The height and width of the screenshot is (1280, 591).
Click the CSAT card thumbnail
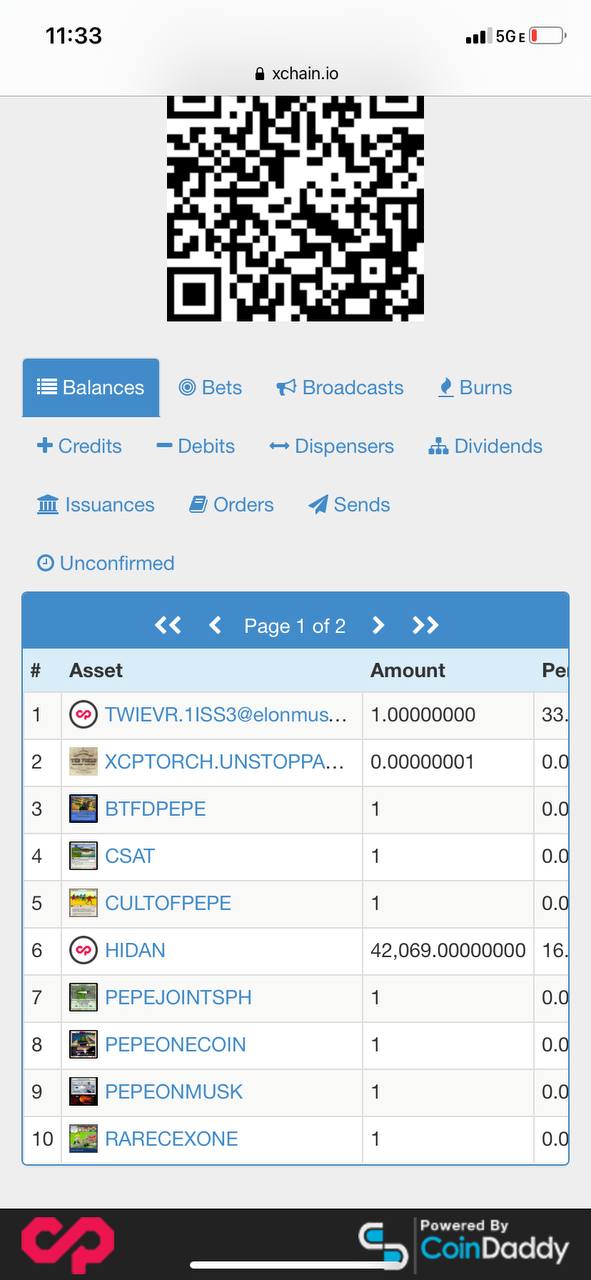[x=83, y=856]
